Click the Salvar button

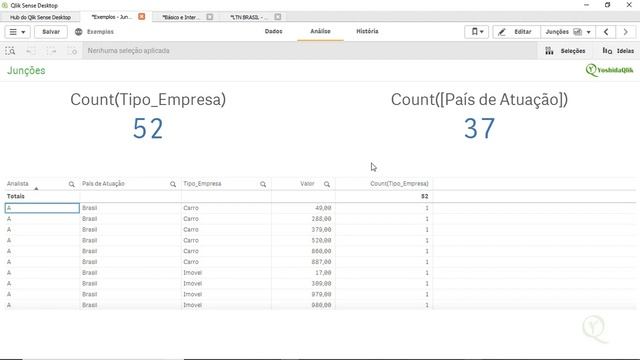tap(51, 32)
